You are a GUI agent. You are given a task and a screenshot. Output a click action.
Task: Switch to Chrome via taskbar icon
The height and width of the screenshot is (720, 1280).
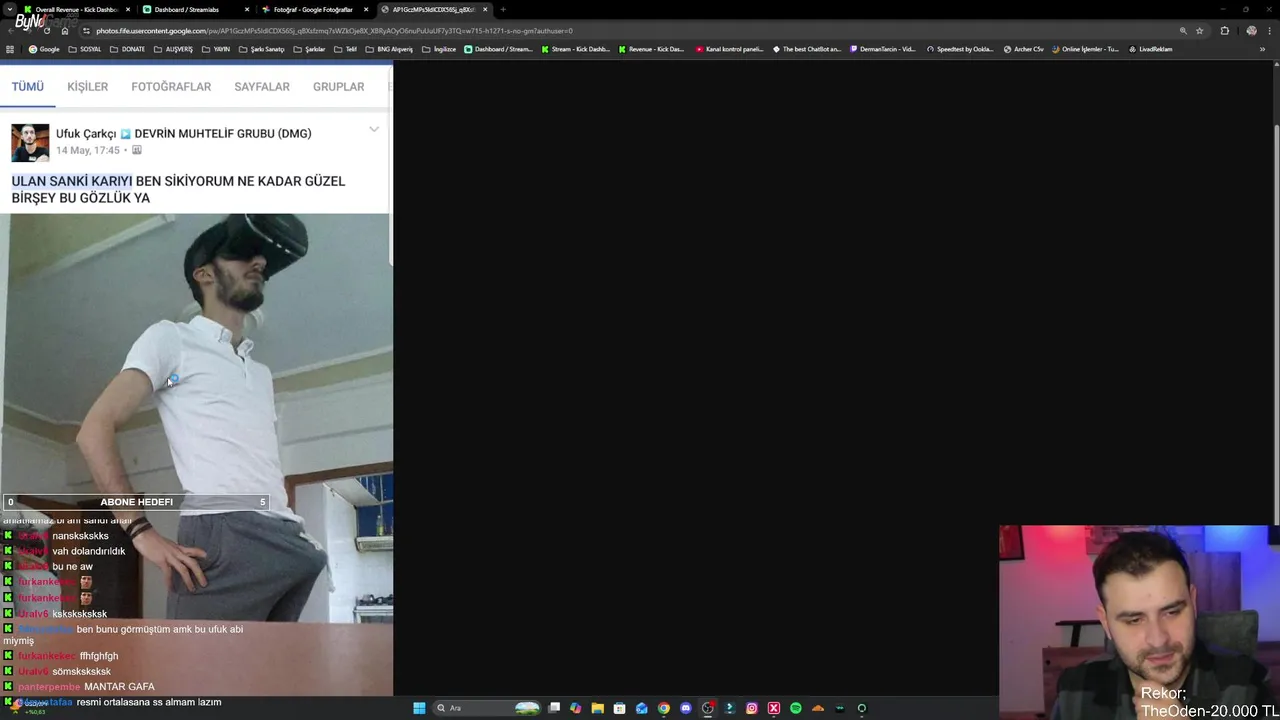(x=663, y=708)
